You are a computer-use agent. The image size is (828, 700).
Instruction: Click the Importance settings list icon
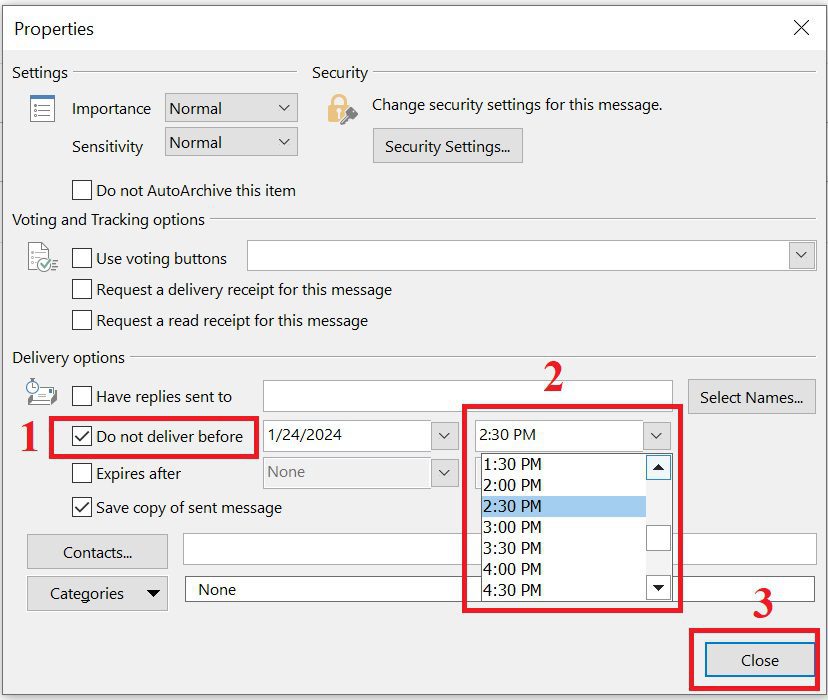(x=42, y=109)
